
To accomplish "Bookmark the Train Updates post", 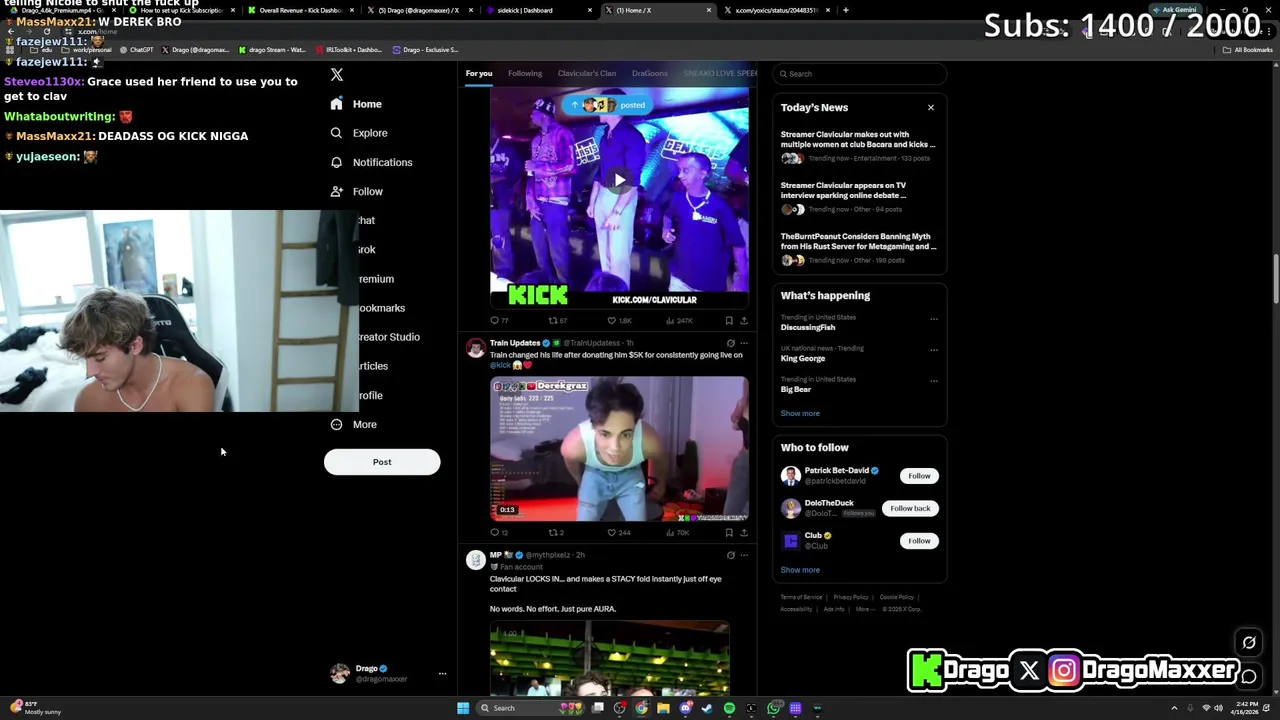I will [729, 532].
